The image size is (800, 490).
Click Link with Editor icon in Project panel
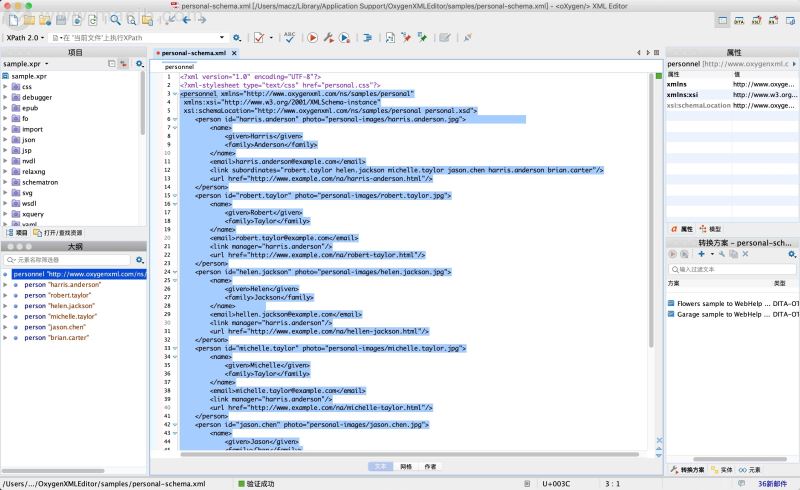coord(123,64)
